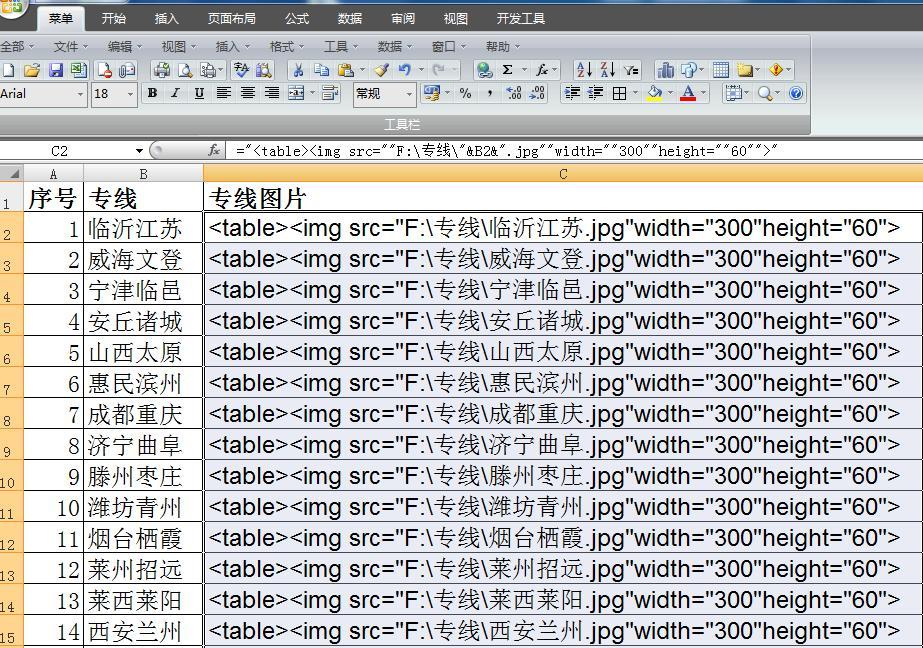The width and height of the screenshot is (923, 648).
Task: Click the Percent style icon
Action: (465, 93)
